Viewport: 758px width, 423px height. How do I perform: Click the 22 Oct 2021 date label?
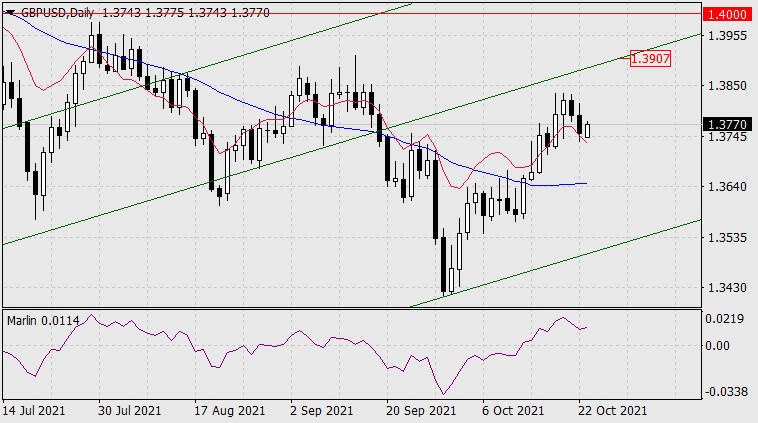pos(612,411)
